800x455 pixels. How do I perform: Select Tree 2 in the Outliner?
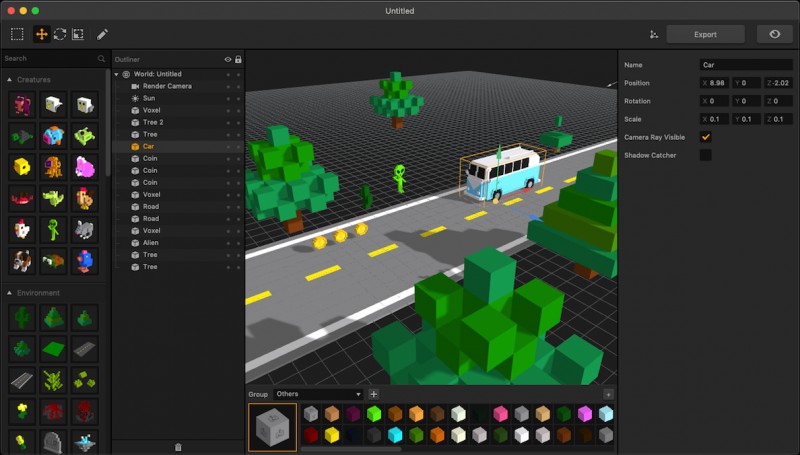152,122
